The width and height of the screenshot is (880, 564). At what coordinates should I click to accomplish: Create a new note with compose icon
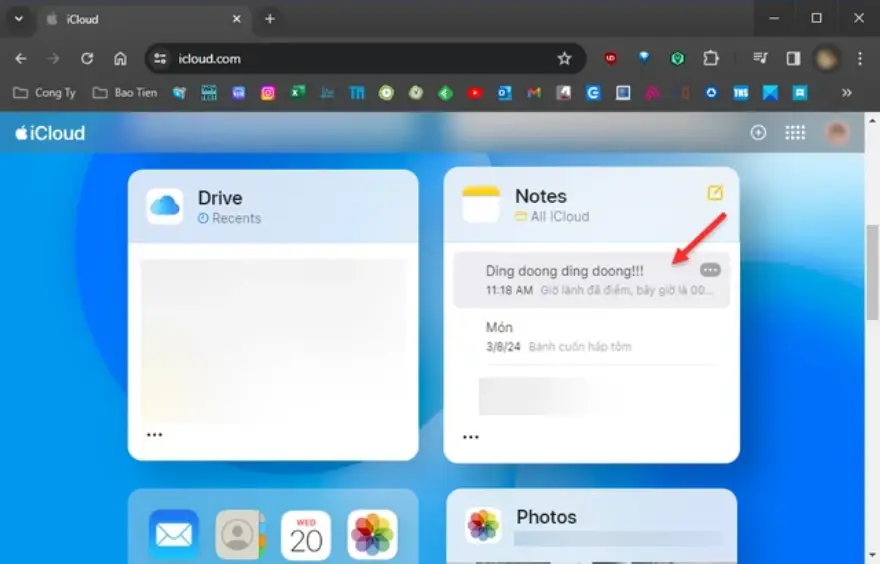tap(715, 192)
